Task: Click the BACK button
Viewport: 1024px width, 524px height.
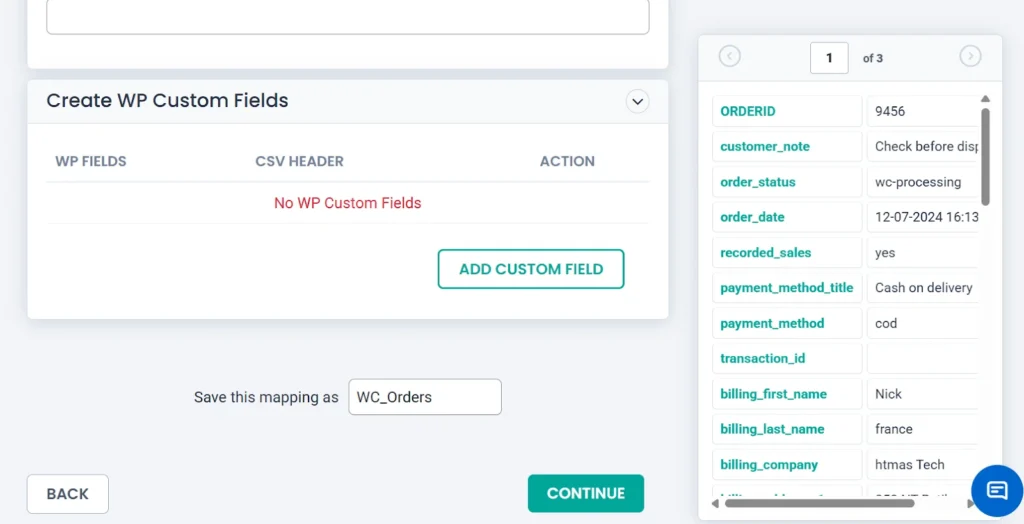Action: [68, 494]
